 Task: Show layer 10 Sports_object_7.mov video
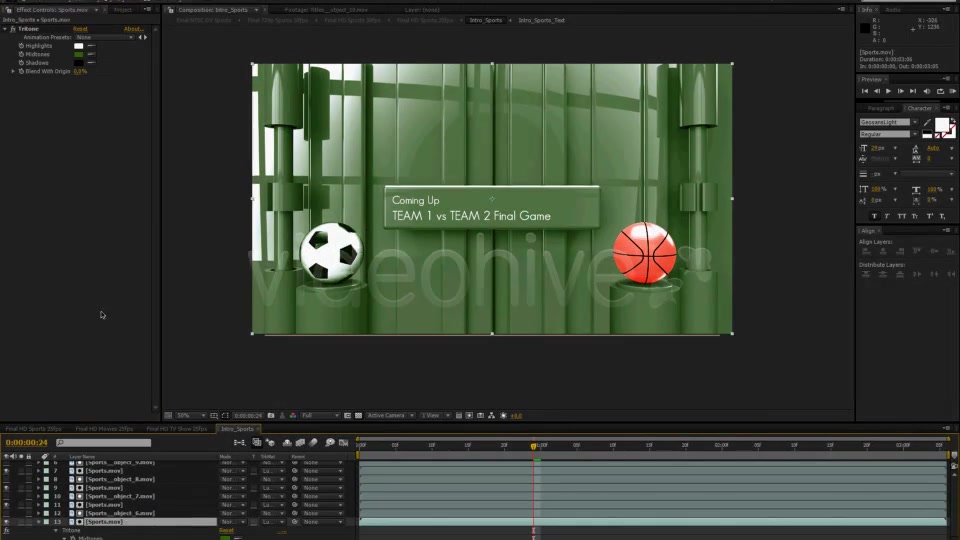click(x=6, y=497)
